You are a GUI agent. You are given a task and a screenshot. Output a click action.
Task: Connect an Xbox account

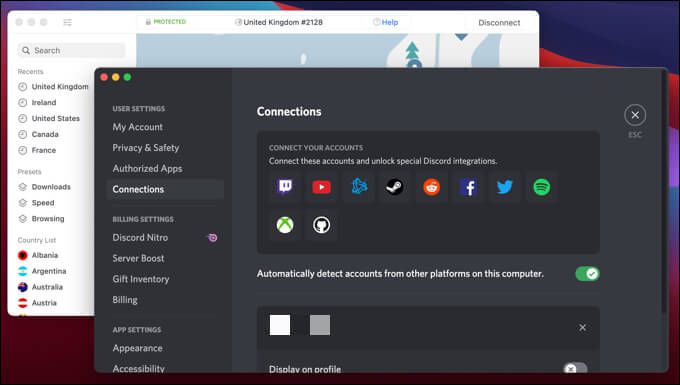click(285, 225)
